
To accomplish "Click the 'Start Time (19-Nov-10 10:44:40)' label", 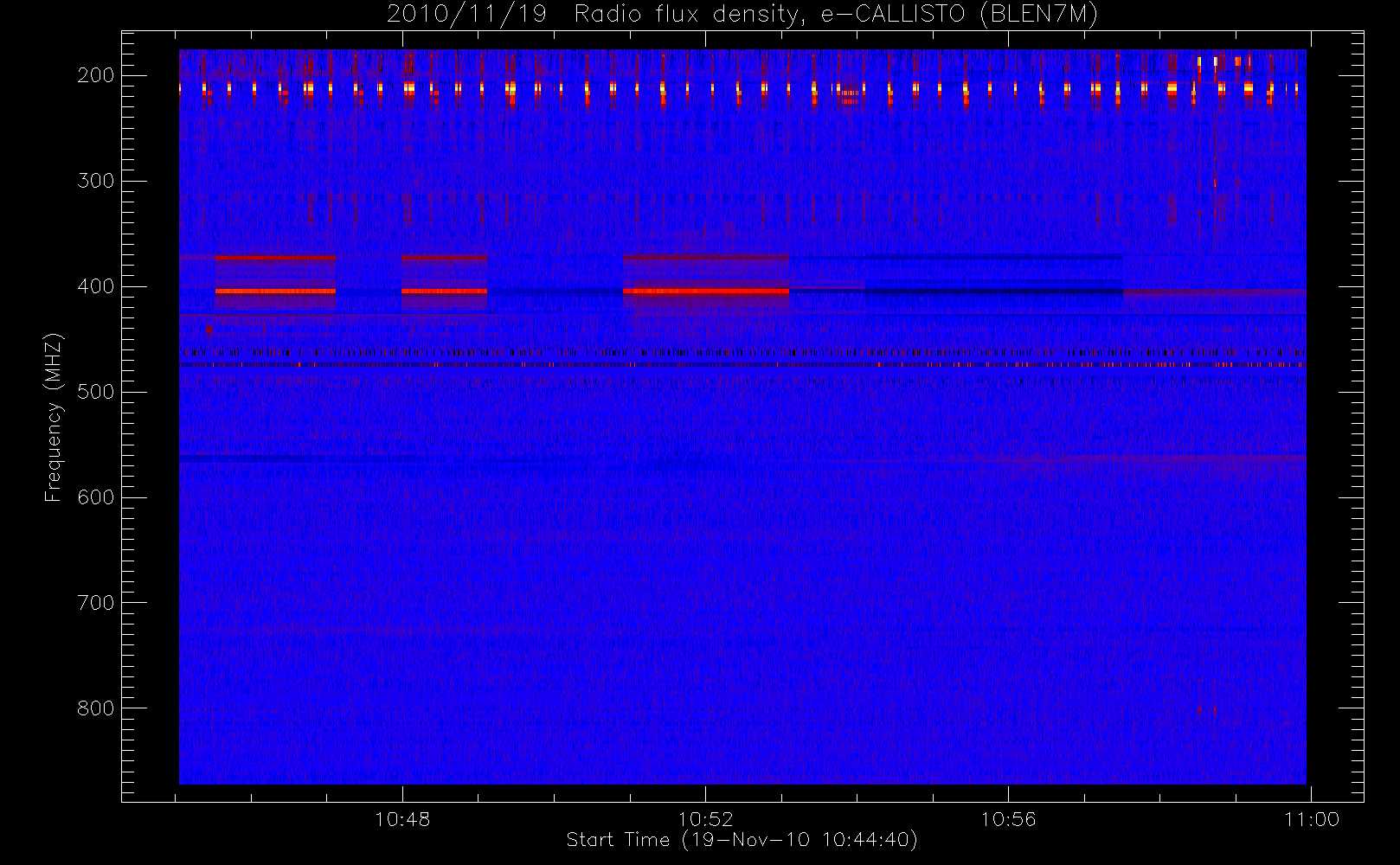I will [x=742, y=840].
